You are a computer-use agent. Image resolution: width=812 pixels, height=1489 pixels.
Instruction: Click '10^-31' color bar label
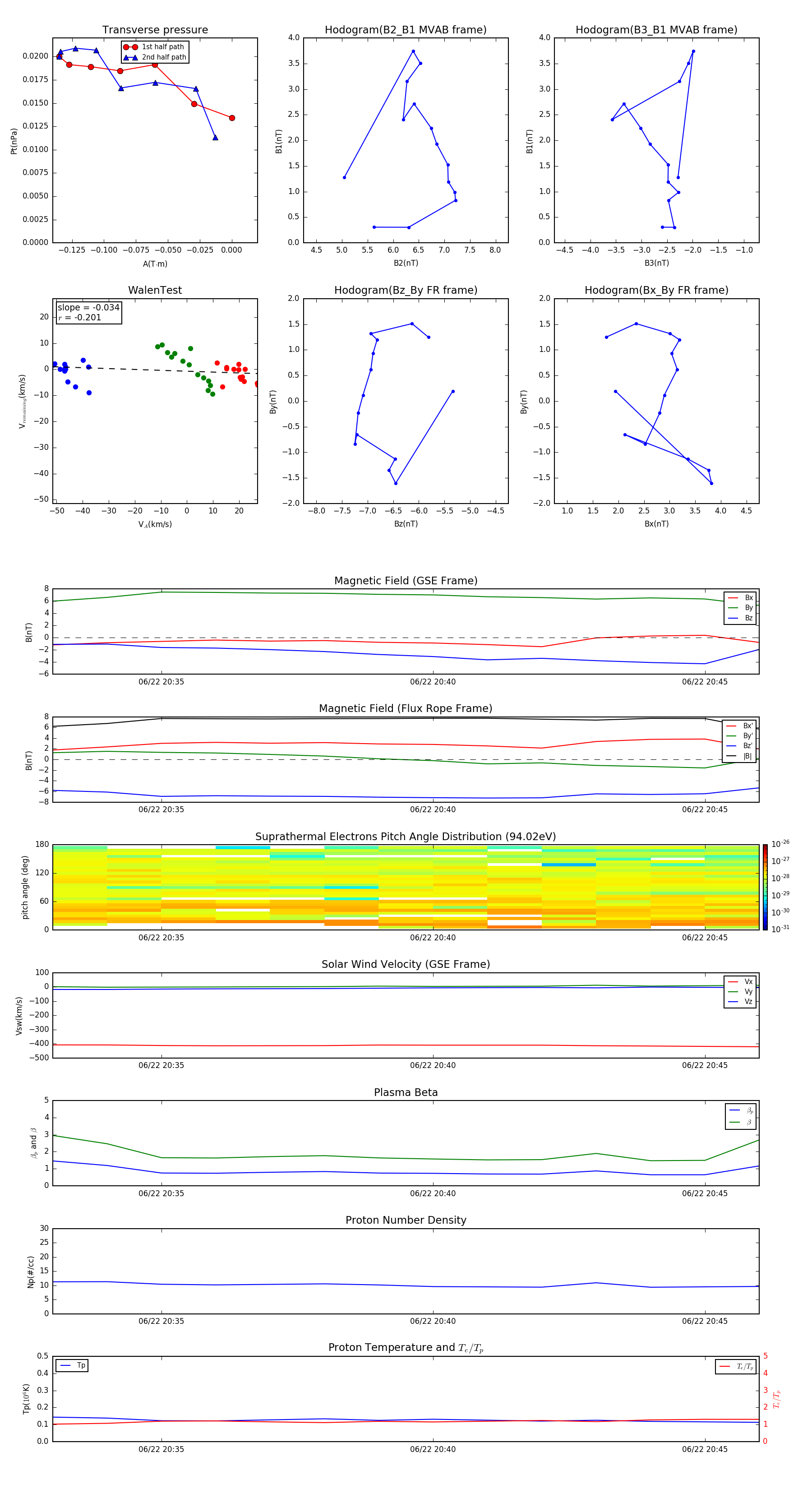point(780,929)
